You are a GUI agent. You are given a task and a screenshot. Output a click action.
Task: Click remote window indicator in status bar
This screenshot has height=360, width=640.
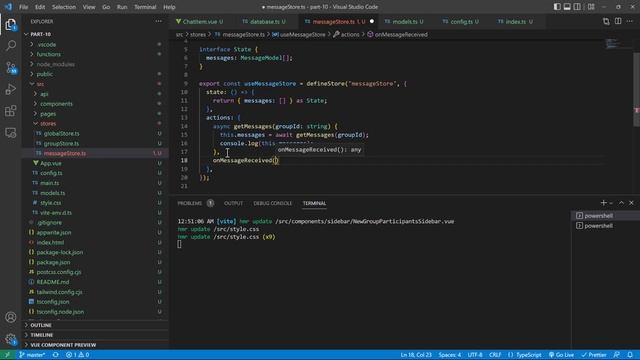click(7, 355)
